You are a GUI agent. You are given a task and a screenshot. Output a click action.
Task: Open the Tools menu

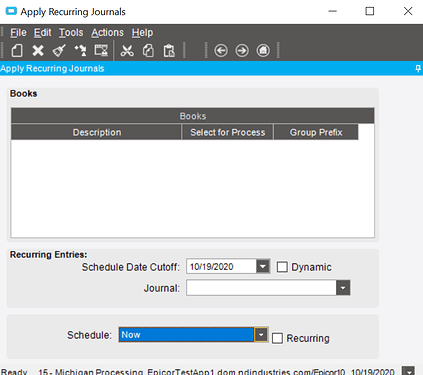pos(71,33)
